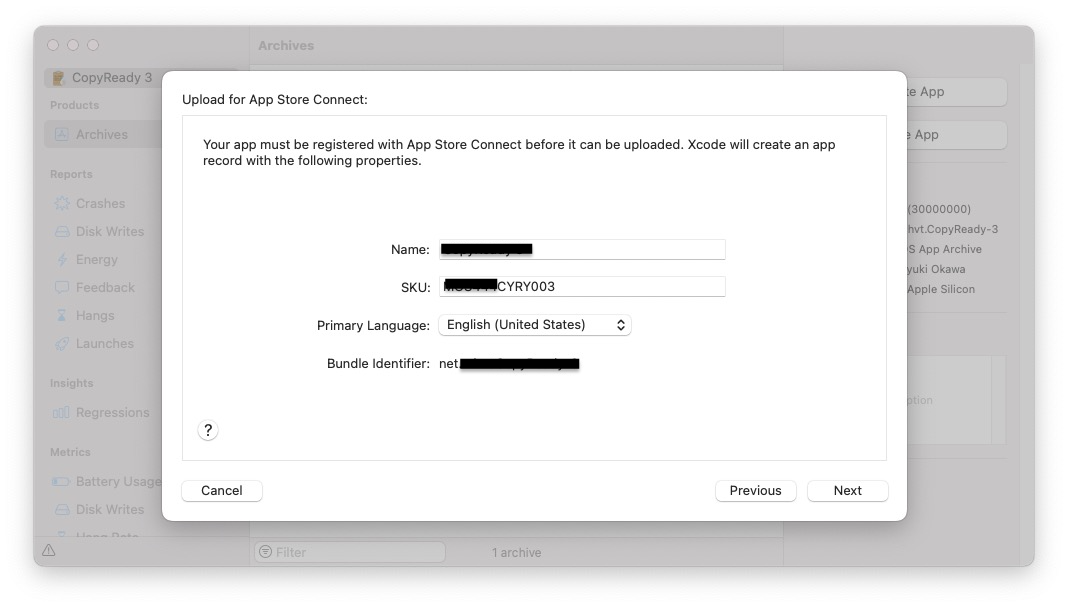The width and height of the screenshot is (1068, 608).
Task: Open Crashes report in sidebar
Action: pyautogui.click(x=100, y=203)
